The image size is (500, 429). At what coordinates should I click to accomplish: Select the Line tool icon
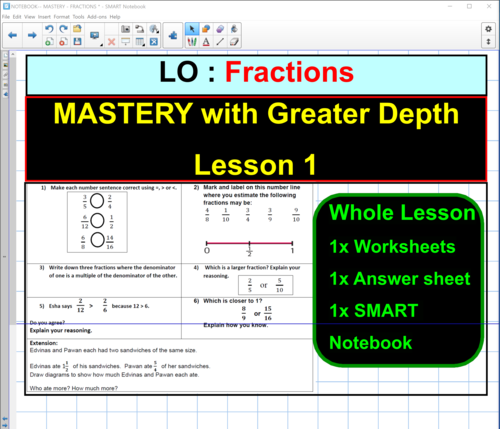click(220, 42)
